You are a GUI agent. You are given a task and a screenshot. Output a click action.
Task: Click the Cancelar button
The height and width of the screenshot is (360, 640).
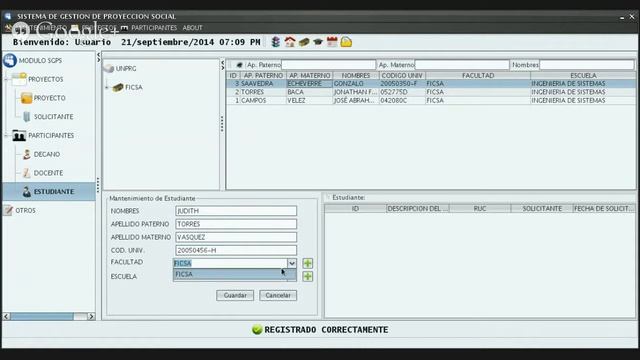coord(278,295)
